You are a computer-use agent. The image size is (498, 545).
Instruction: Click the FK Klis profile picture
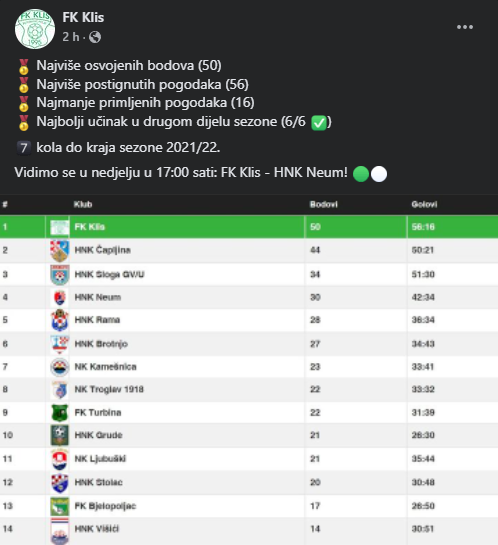coord(35,29)
